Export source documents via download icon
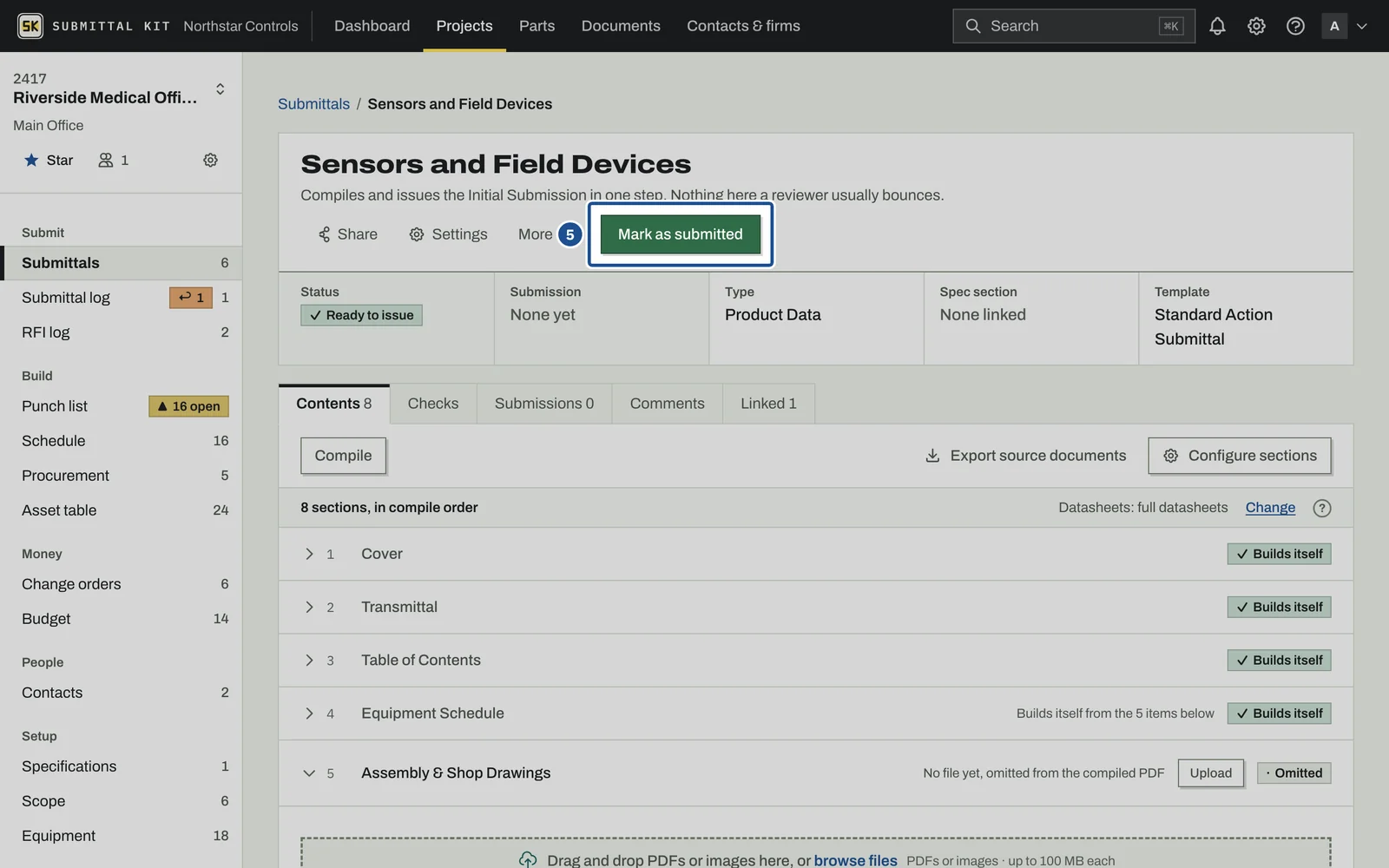1389x868 pixels. [x=1025, y=456]
